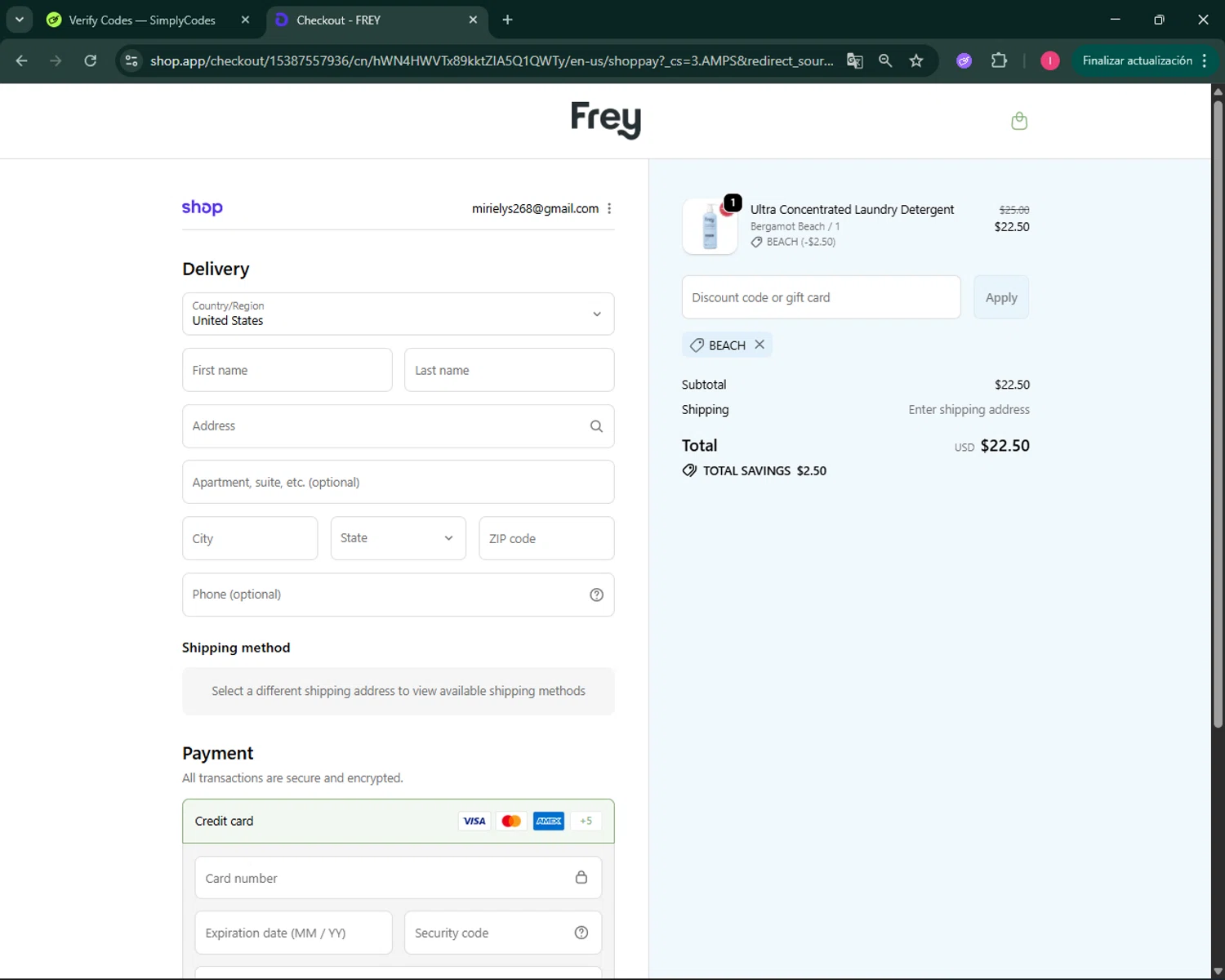The height and width of the screenshot is (980, 1225).
Task: Click the Shop logo
Action: [202, 207]
